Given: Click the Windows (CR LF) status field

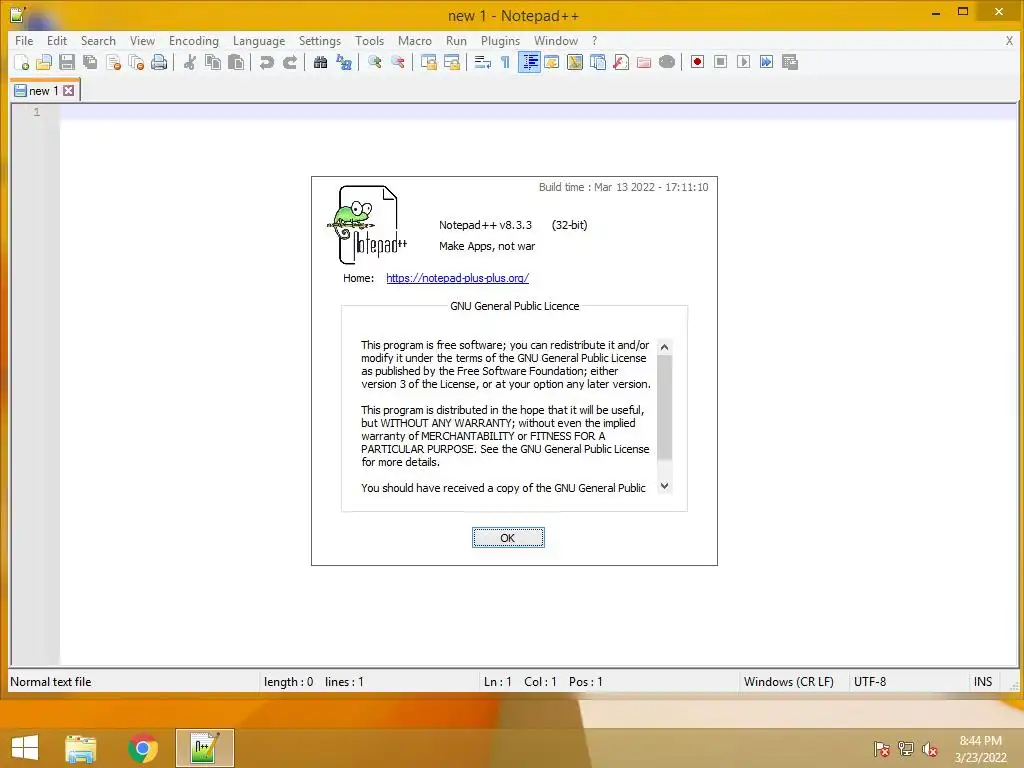Looking at the screenshot, I should pyautogui.click(x=788, y=682).
